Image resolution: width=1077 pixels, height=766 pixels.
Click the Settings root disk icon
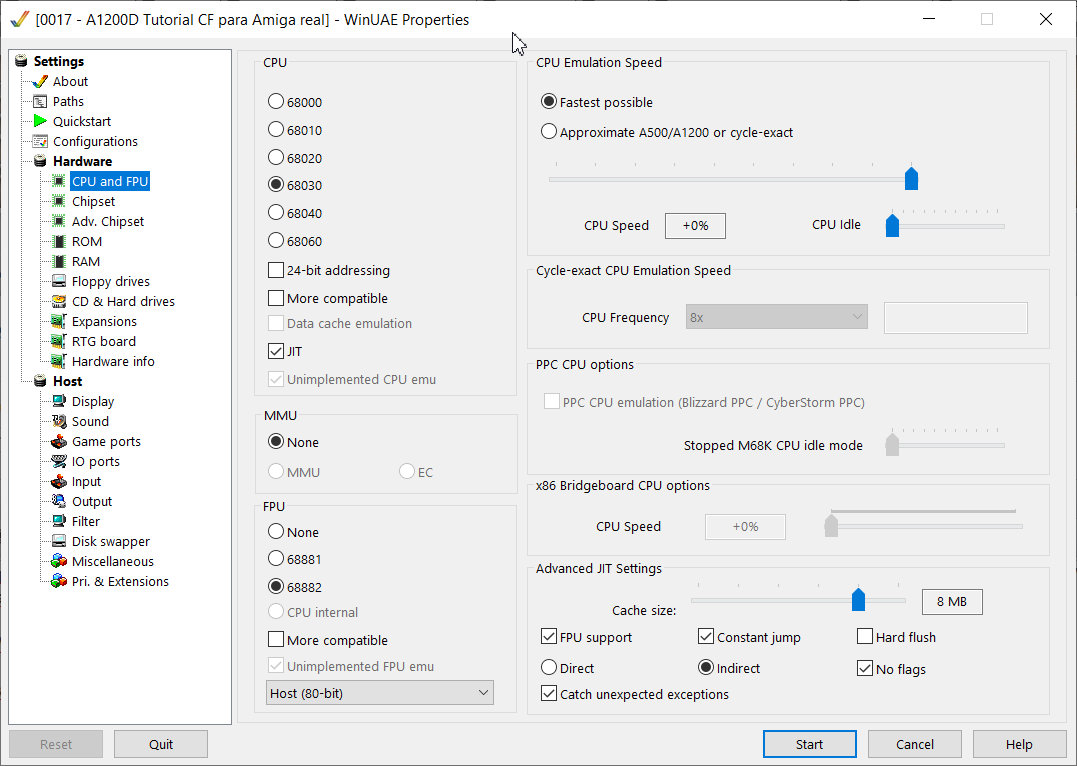click(x=21, y=61)
